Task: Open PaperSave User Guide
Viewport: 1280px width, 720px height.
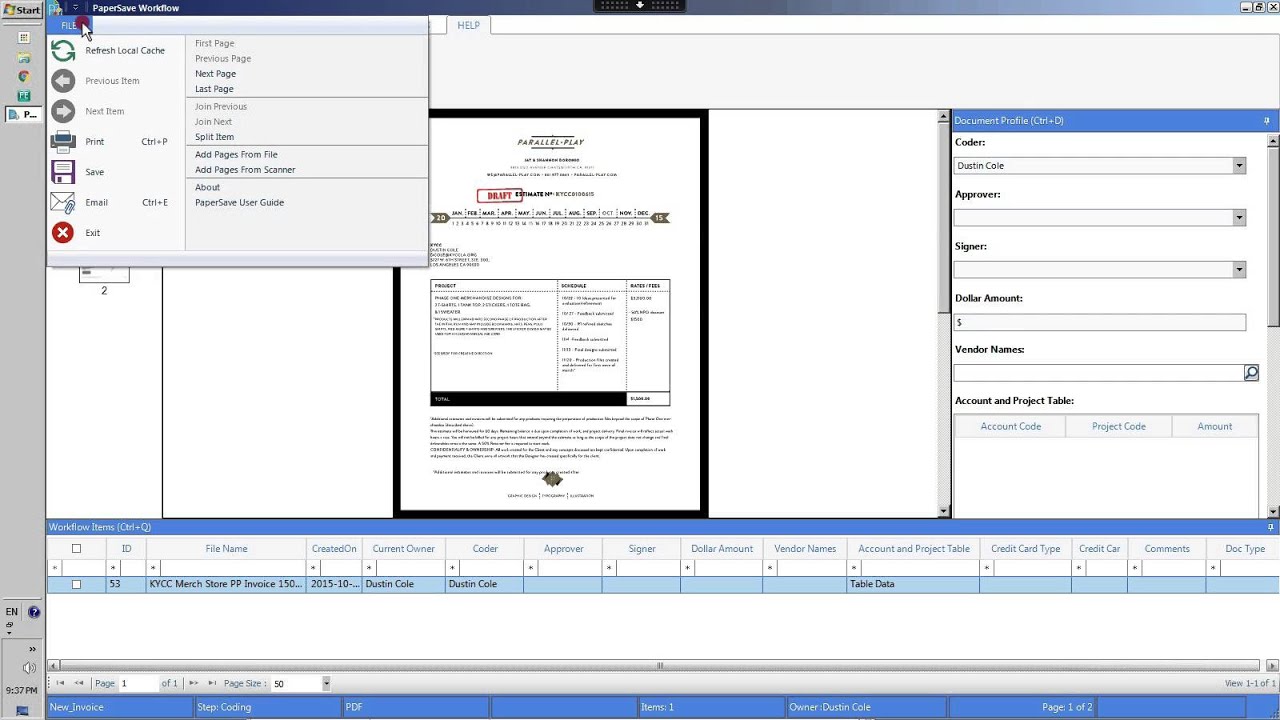Action: click(x=239, y=203)
